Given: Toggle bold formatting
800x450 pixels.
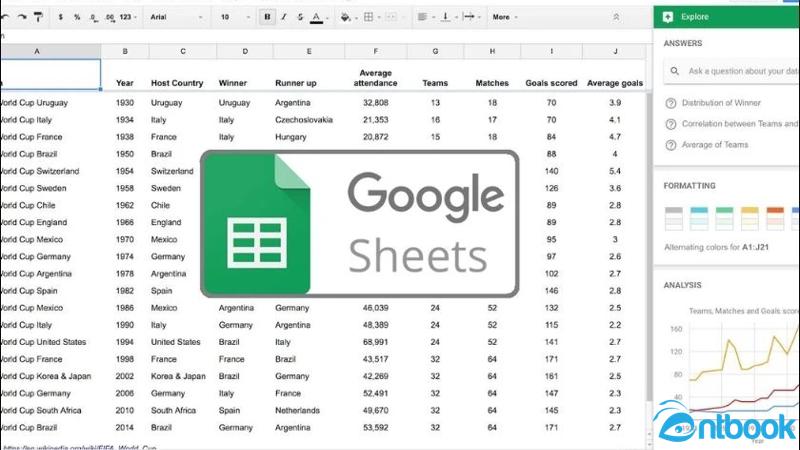Looking at the screenshot, I should (x=267, y=17).
